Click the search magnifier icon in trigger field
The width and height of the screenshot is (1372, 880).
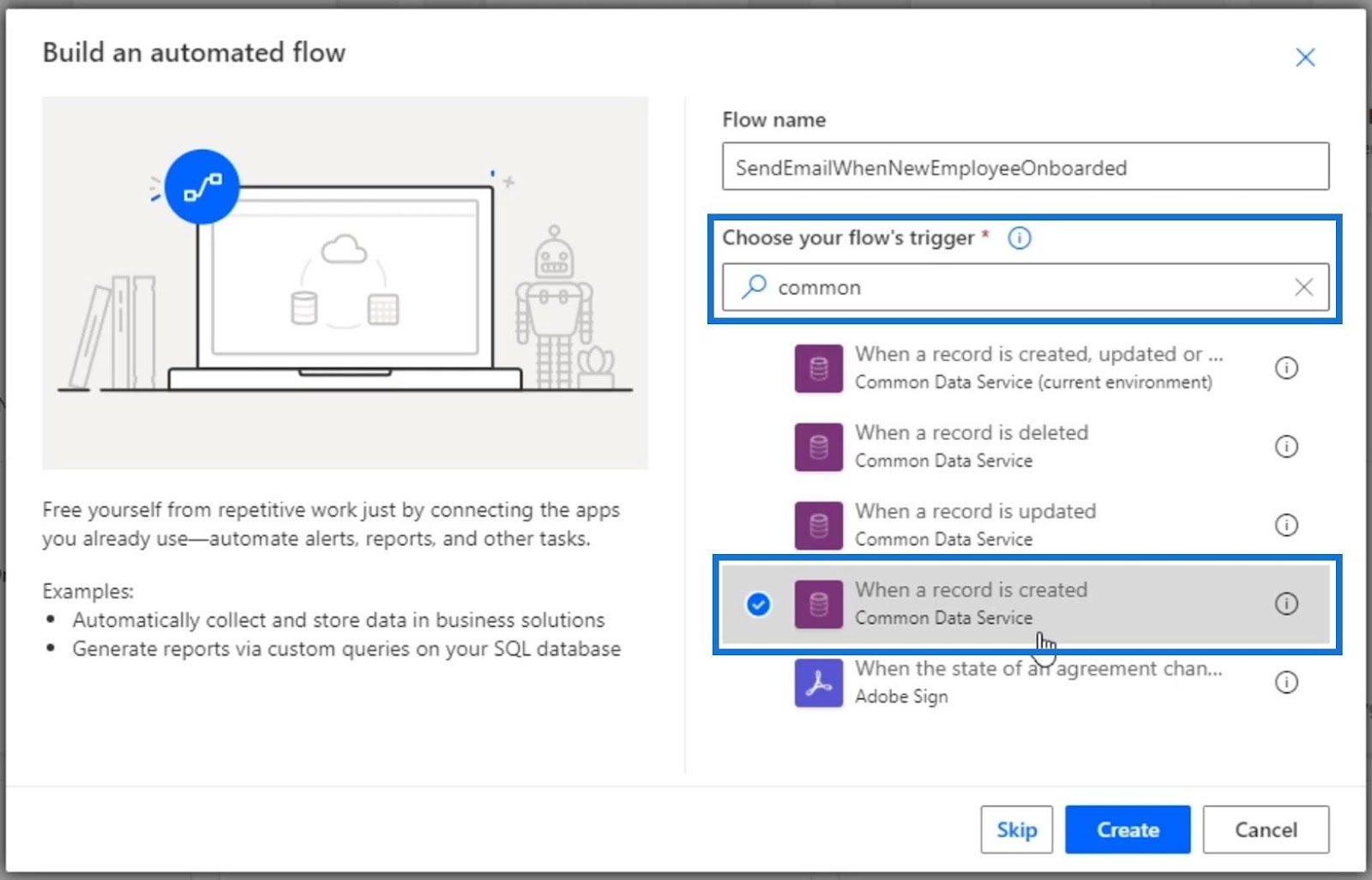click(754, 286)
